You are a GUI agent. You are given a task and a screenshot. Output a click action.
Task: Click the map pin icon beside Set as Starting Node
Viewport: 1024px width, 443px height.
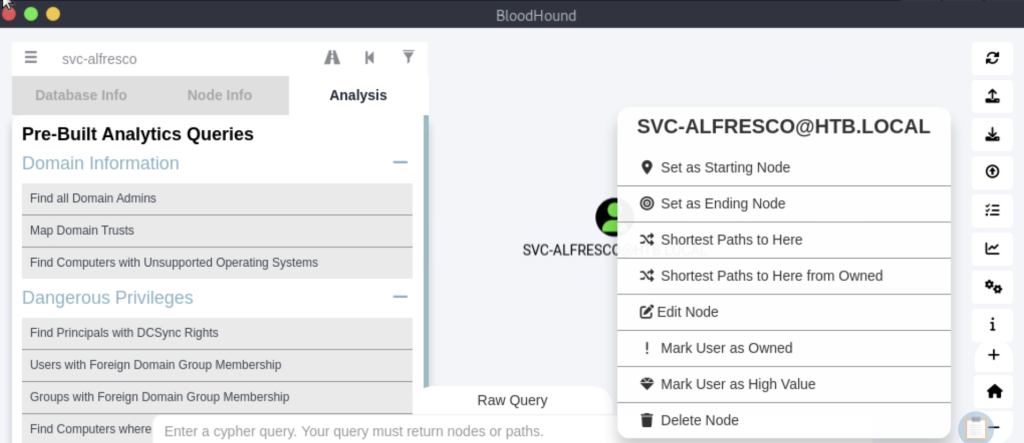click(x=647, y=167)
